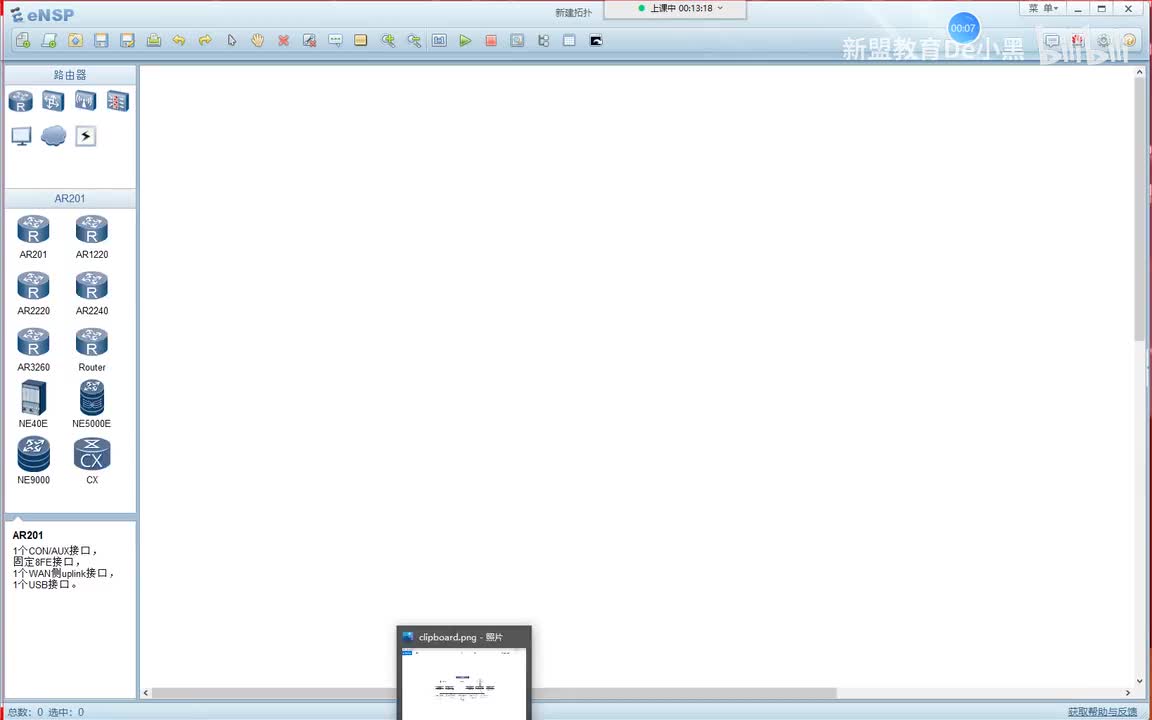Click the horizontal scrollbar of the canvas

[x=494, y=693]
